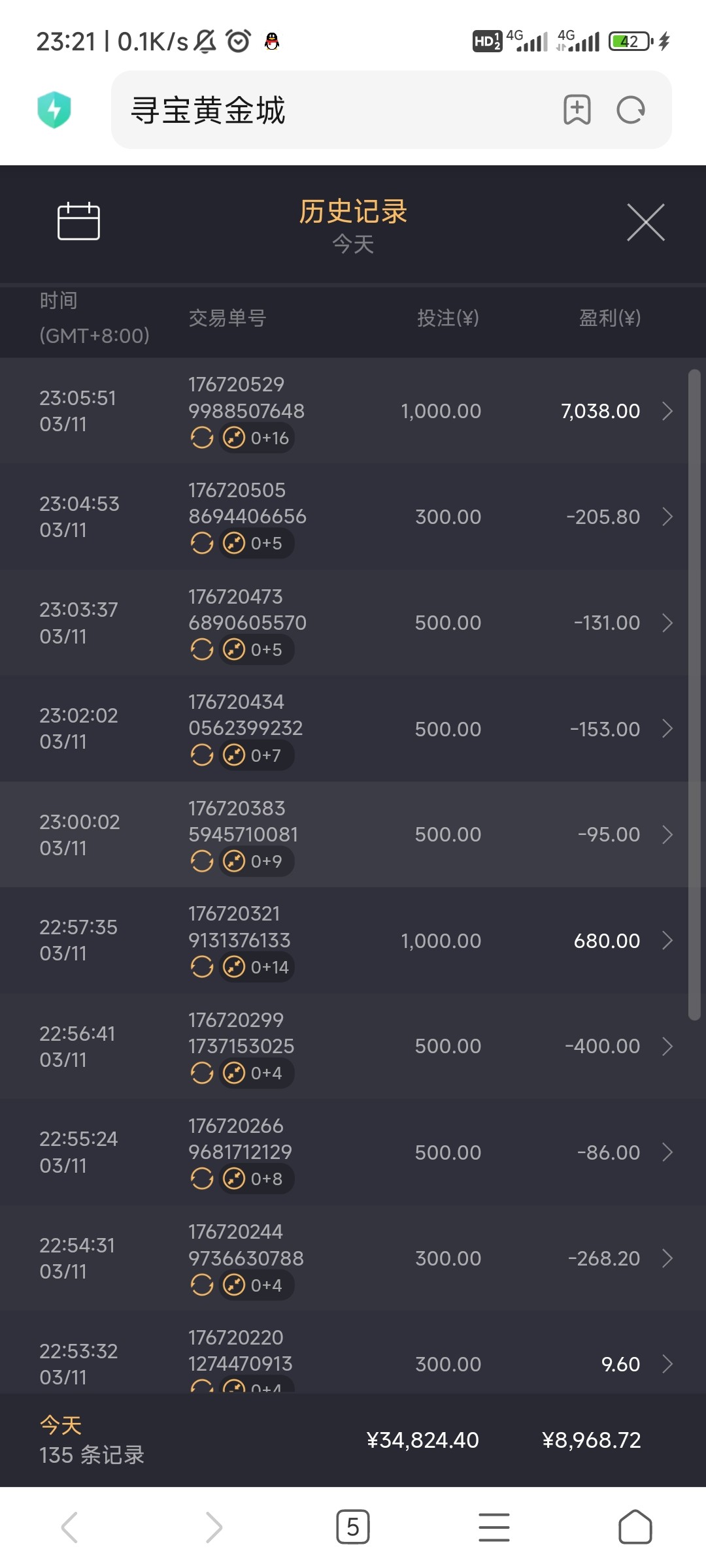The image size is (706, 1568).
Task: Click the records list vertical scrollbar
Action: pos(694,694)
